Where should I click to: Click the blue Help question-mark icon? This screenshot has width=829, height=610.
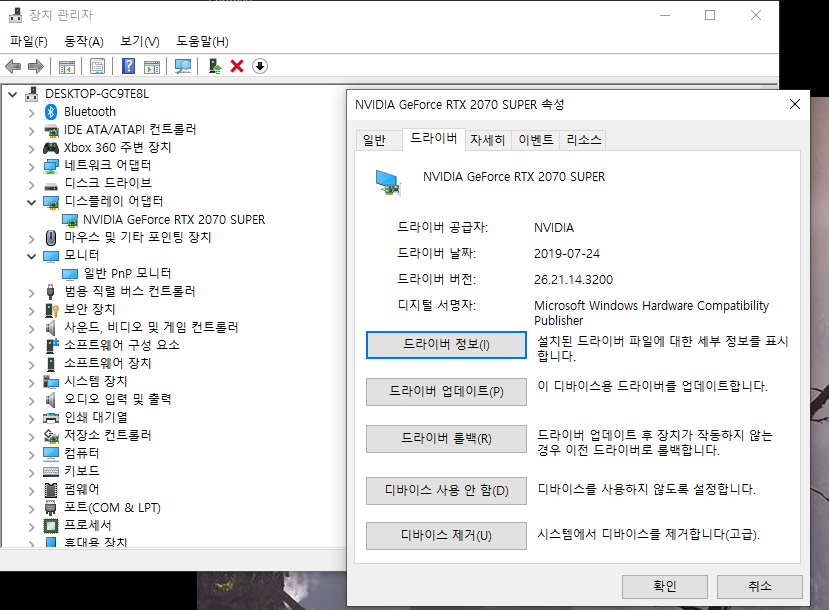(128, 66)
